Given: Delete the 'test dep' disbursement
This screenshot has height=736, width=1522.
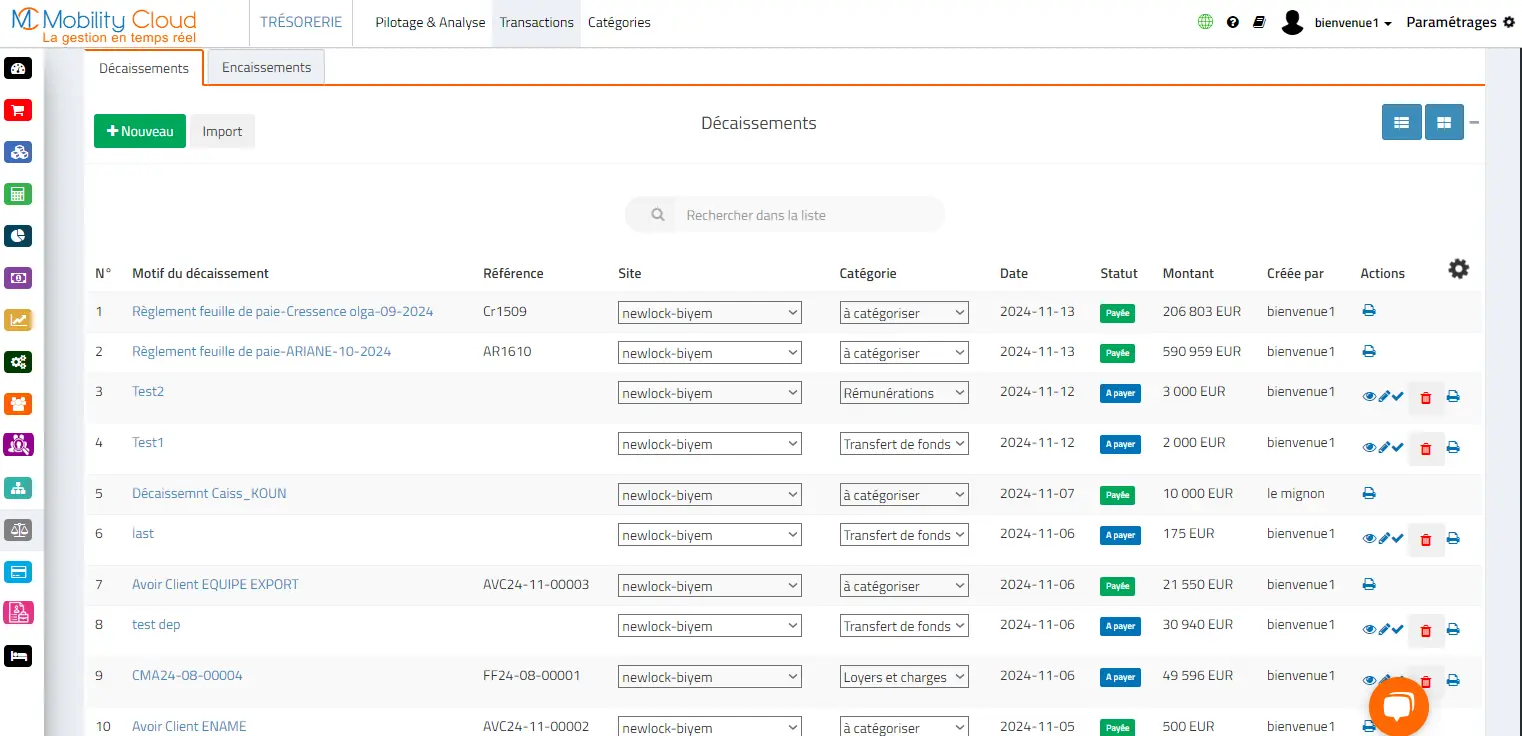Looking at the screenshot, I should 1426,630.
